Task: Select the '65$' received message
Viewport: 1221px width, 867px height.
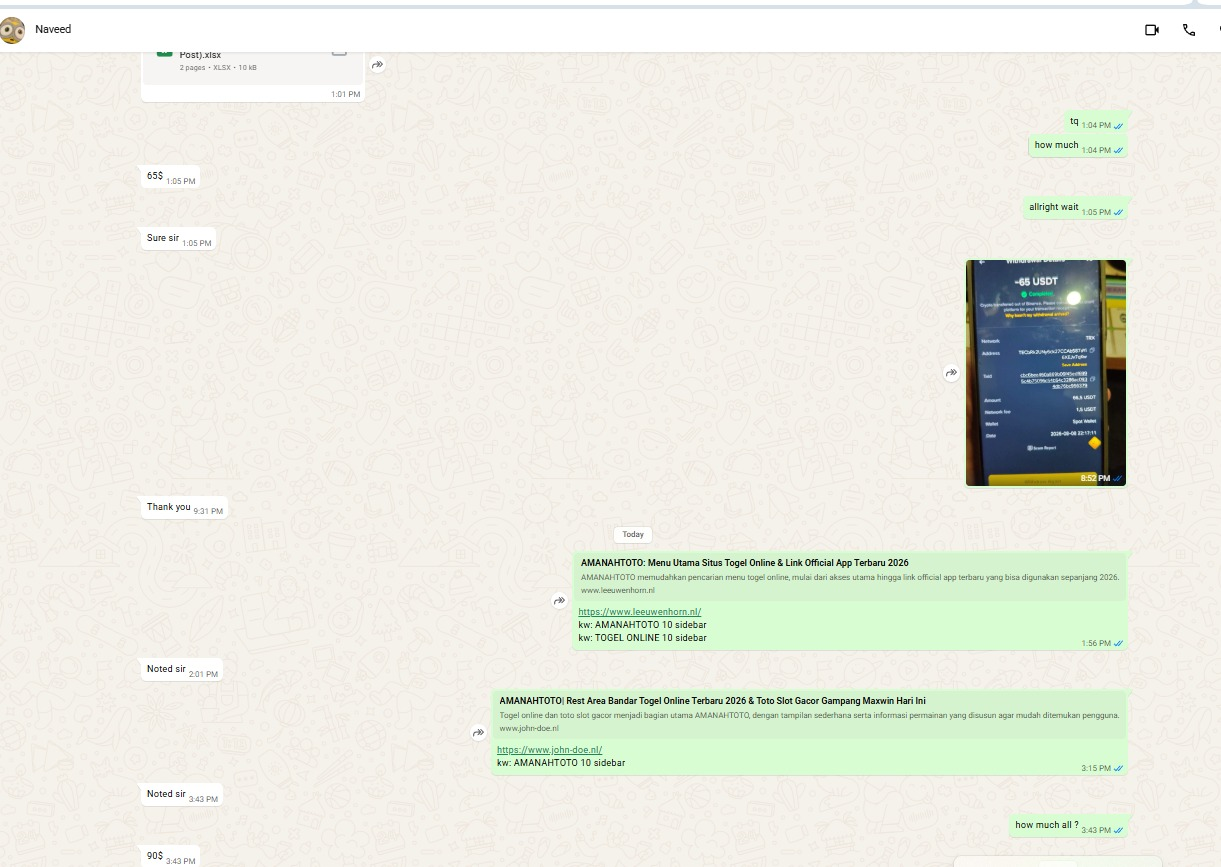Action: [x=170, y=177]
